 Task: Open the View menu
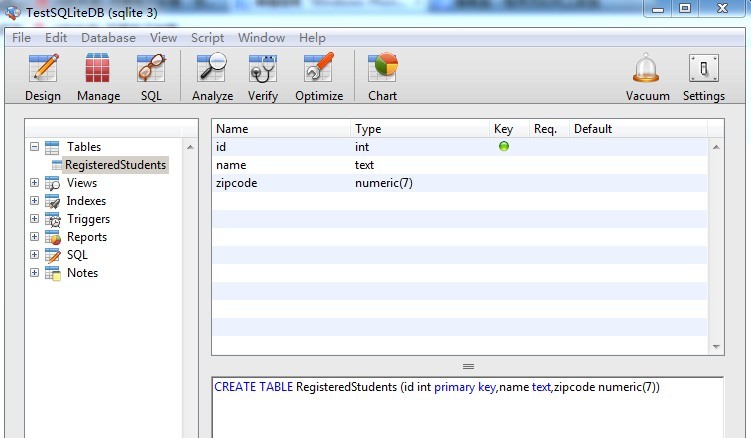point(163,38)
